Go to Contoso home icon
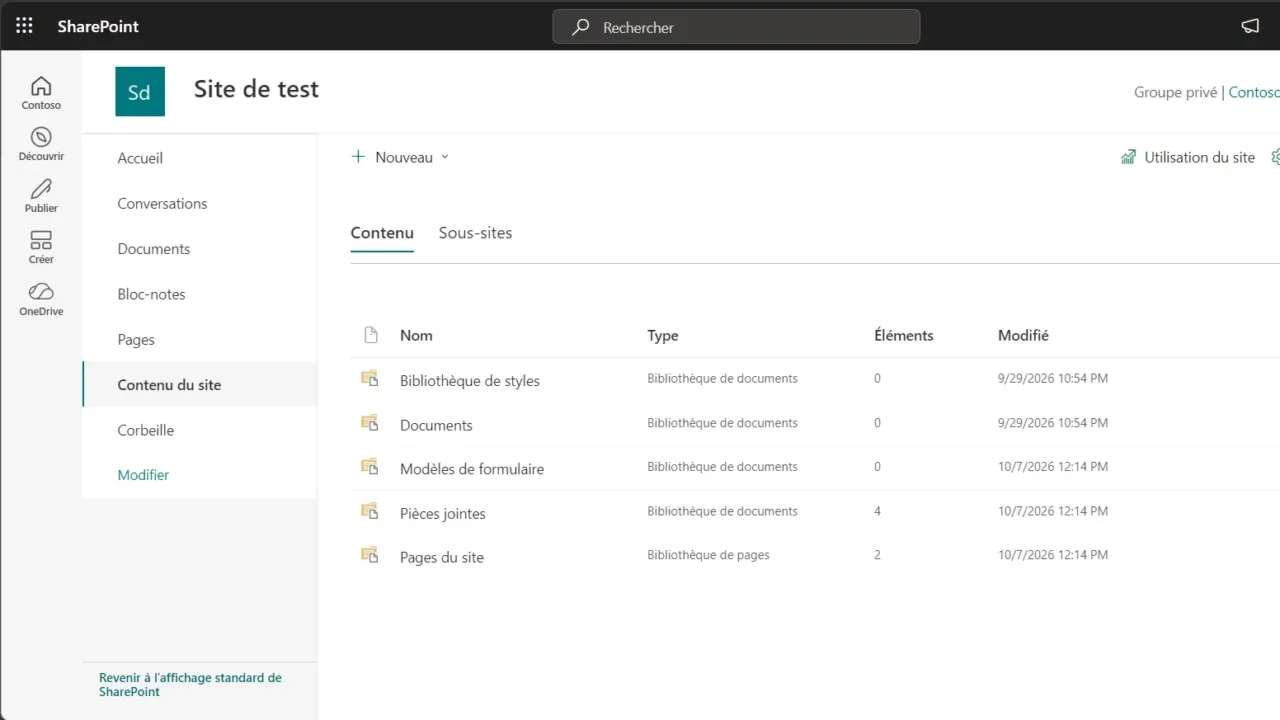1280x720 pixels. (x=41, y=86)
